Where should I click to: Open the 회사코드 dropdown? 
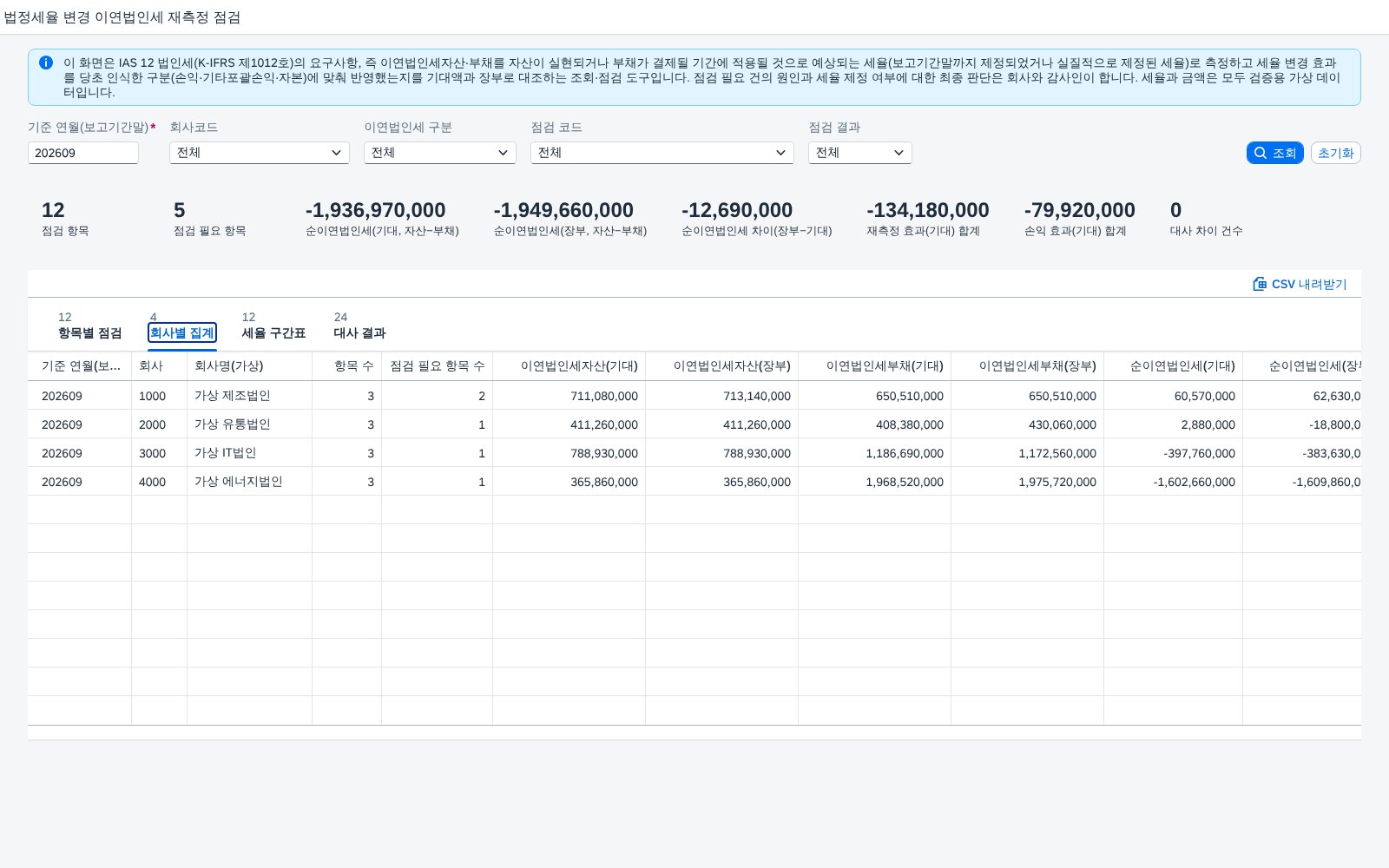point(260,153)
